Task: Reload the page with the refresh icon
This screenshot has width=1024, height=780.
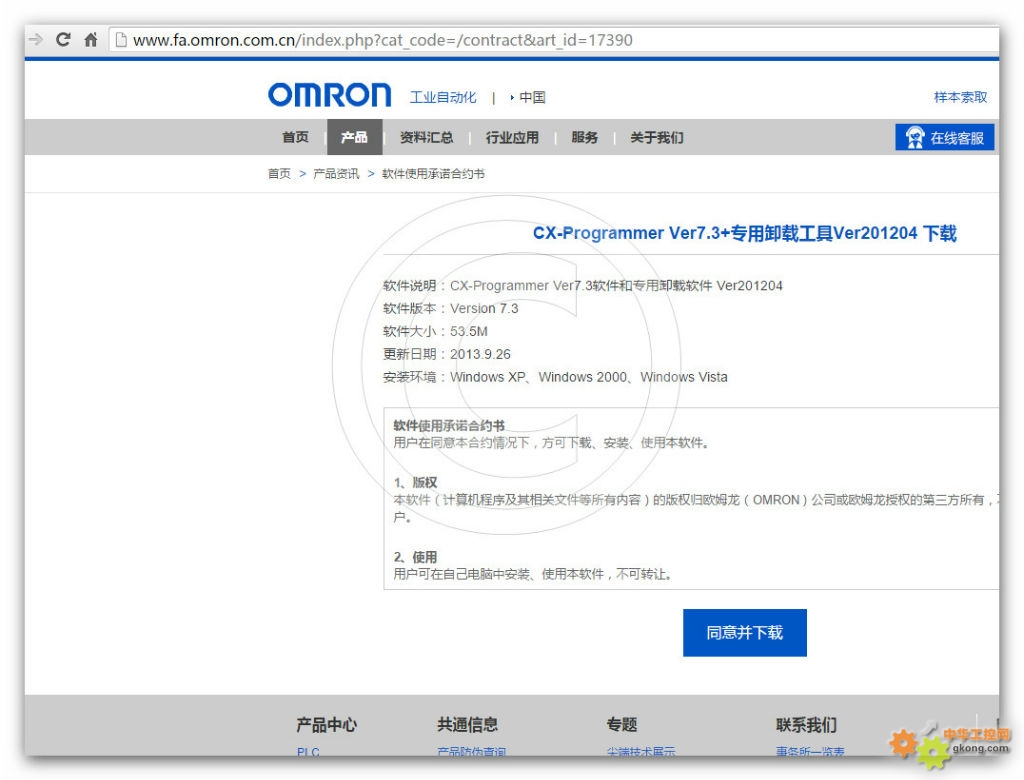Action: pos(63,40)
